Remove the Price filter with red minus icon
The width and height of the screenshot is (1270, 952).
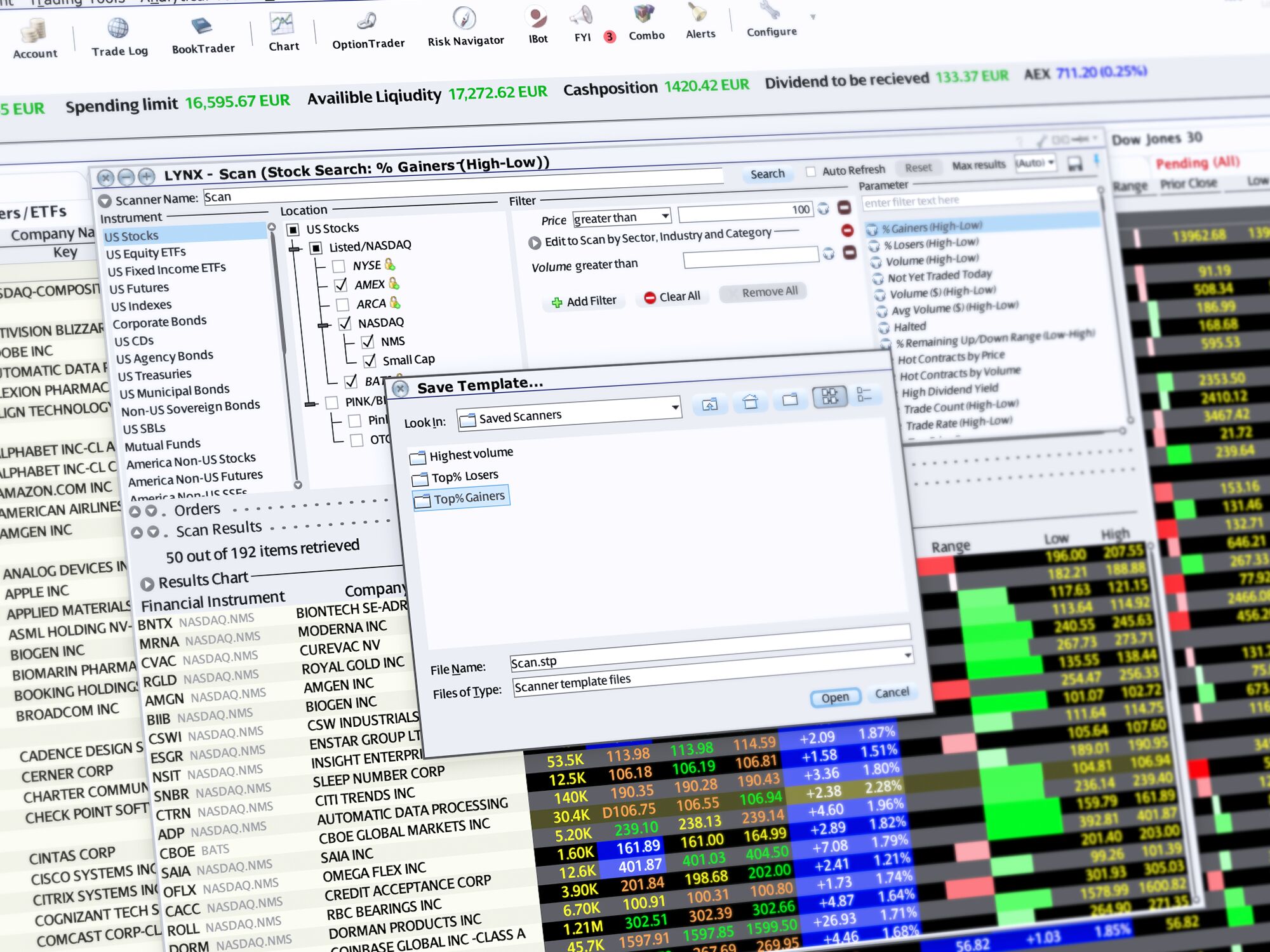(x=844, y=207)
